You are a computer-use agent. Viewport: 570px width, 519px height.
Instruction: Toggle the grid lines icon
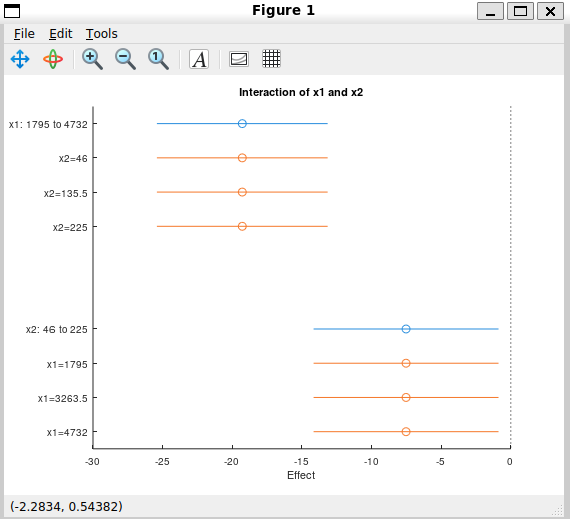[271, 59]
